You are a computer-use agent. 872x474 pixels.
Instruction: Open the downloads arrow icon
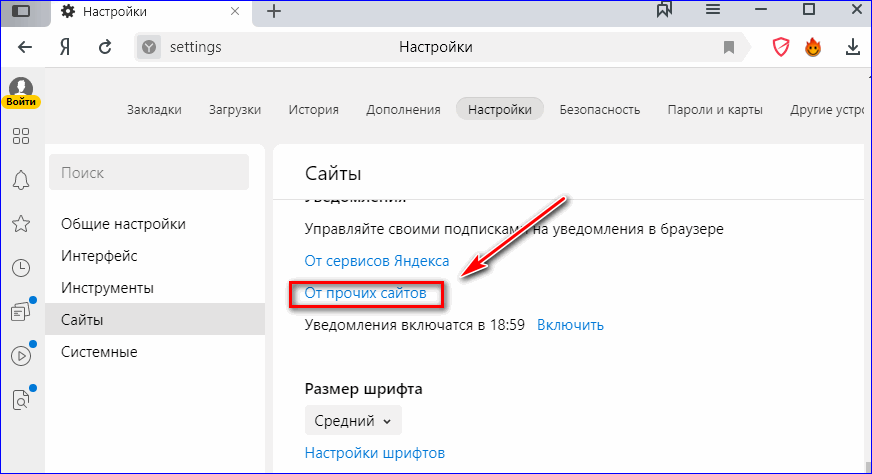[853, 47]
